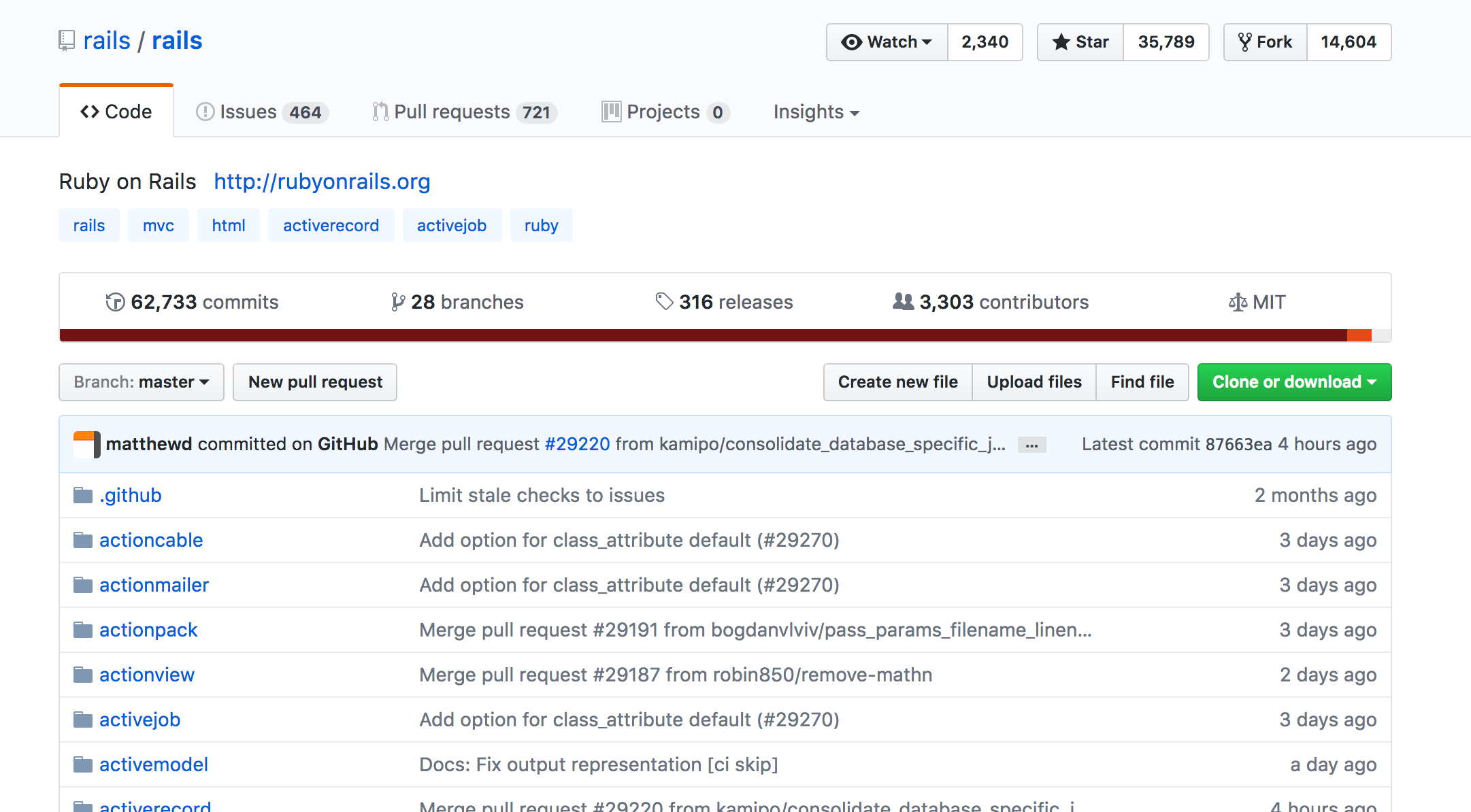1471x812 pixels.
Task: View the 14,604 forks count
Action: coord(1349,42)
